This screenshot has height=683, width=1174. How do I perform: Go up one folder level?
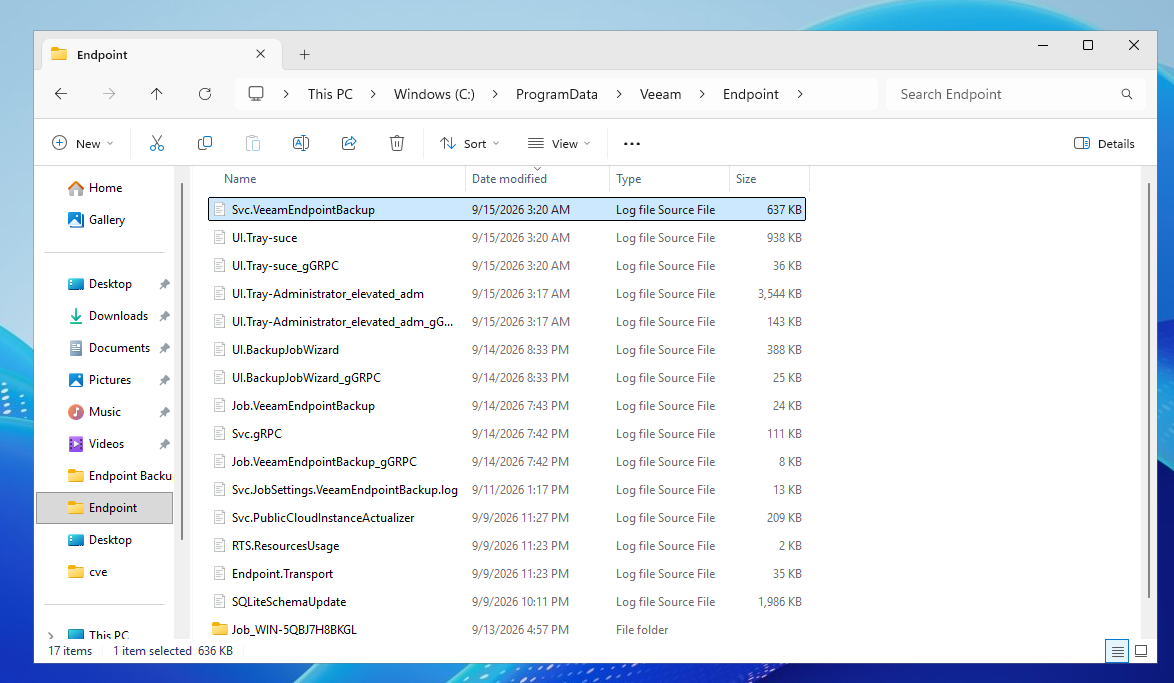click(x=156, y=94)
